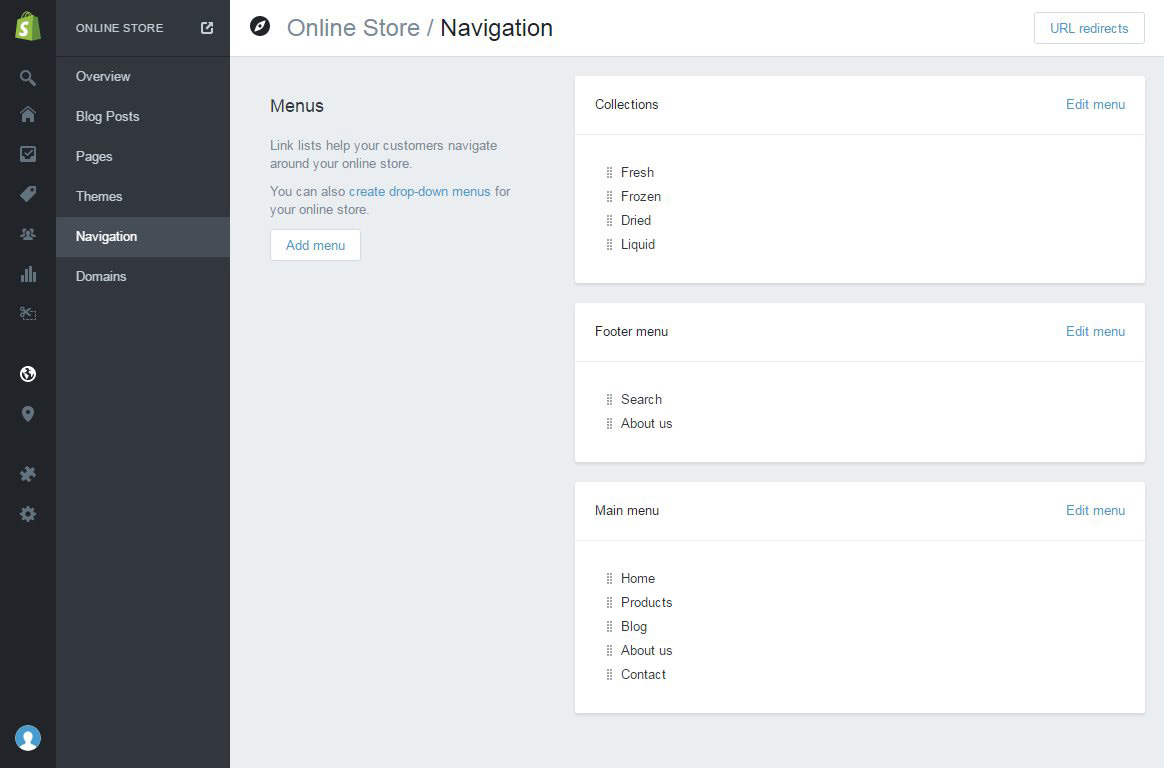
Task: Select Blog Posts in the sidebar menu
Action: point(107,116)
